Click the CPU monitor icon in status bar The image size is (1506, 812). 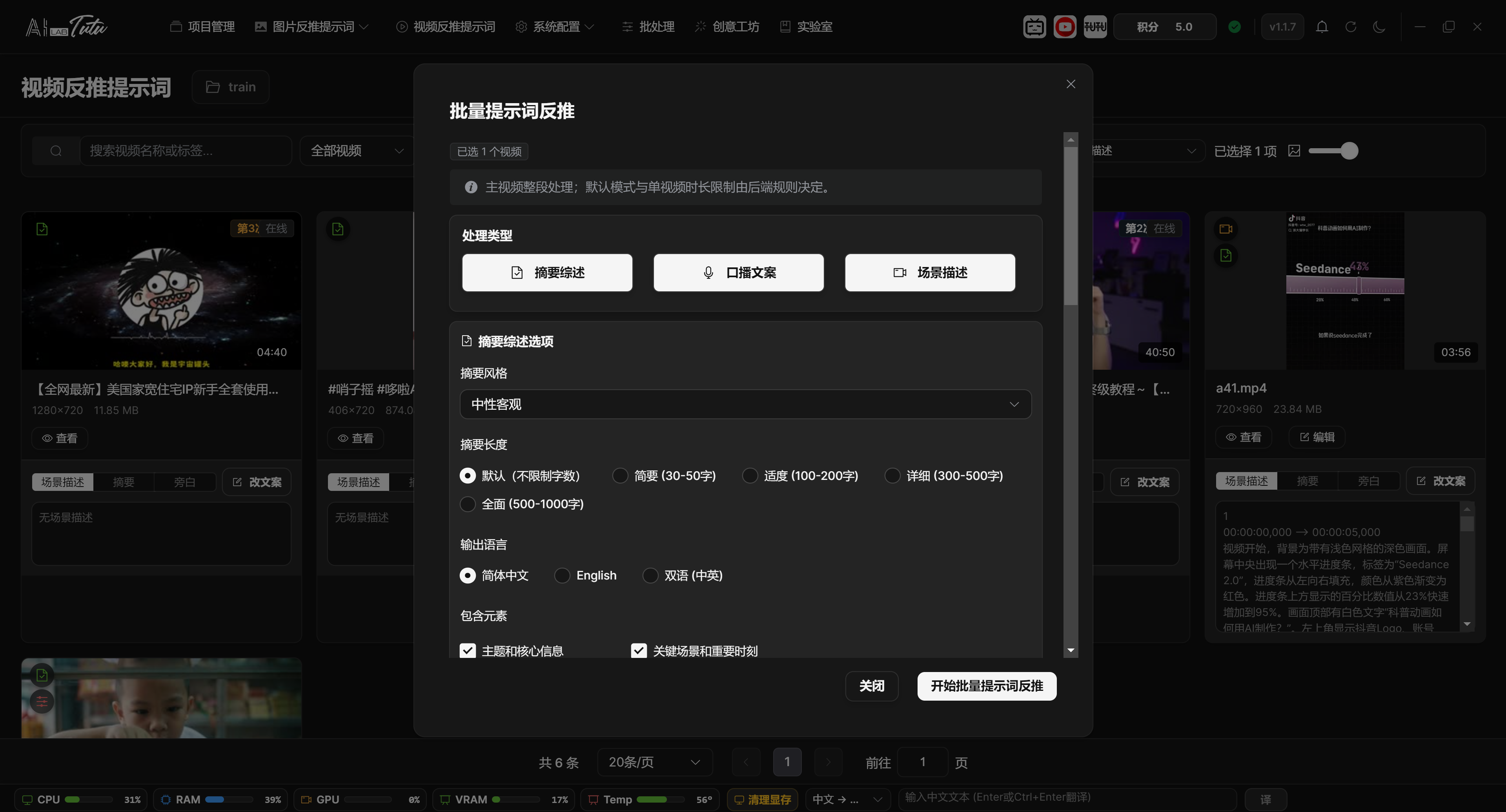(27, 799)
